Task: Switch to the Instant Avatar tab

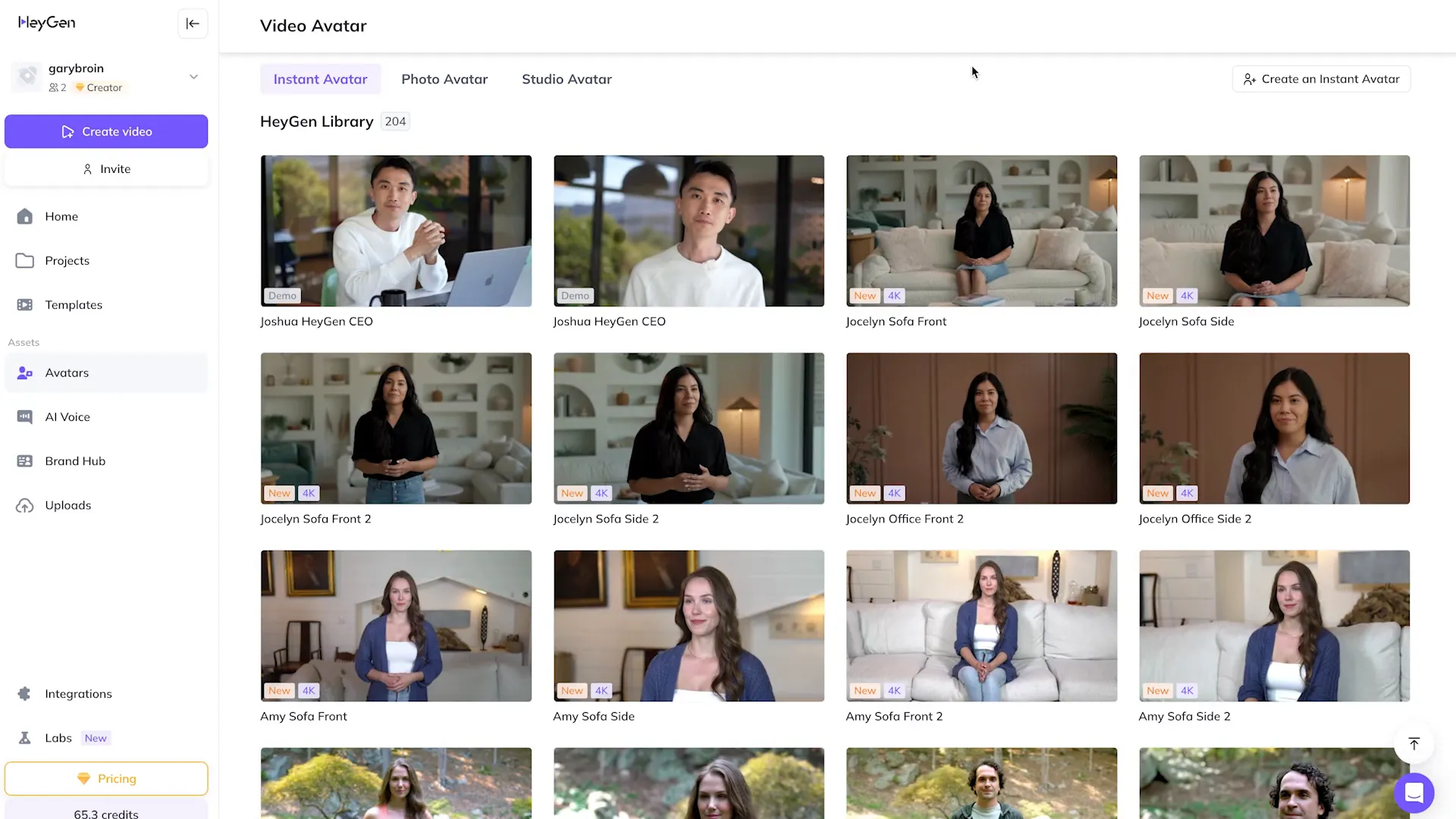Action: [320, 79]
